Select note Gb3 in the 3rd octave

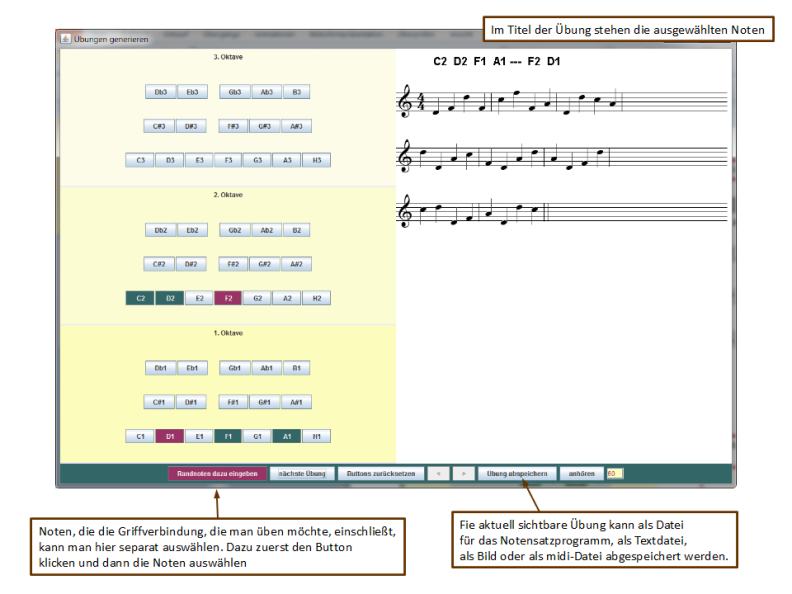click(234, 92)
